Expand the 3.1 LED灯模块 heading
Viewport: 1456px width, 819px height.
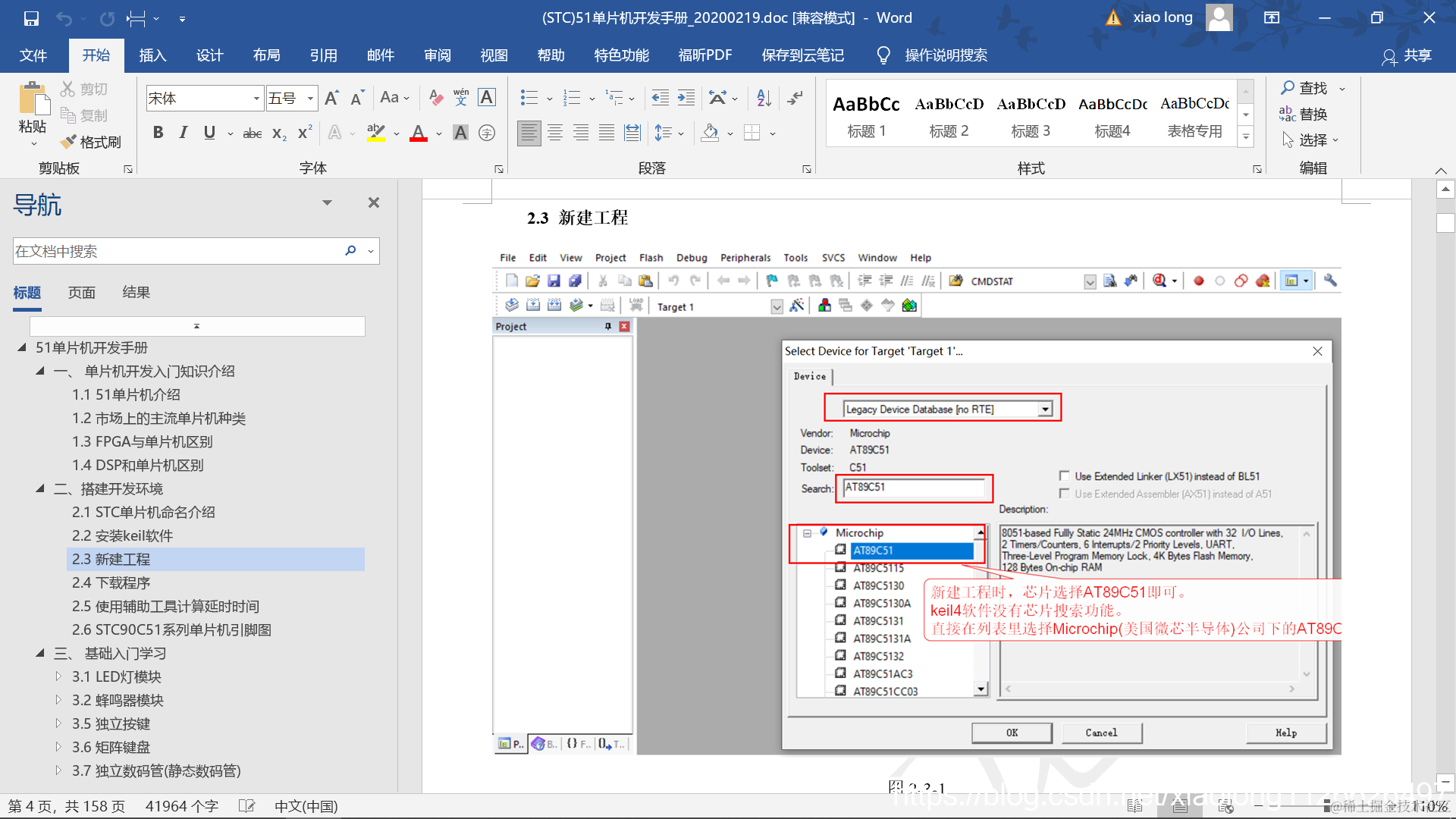[58, 676]
